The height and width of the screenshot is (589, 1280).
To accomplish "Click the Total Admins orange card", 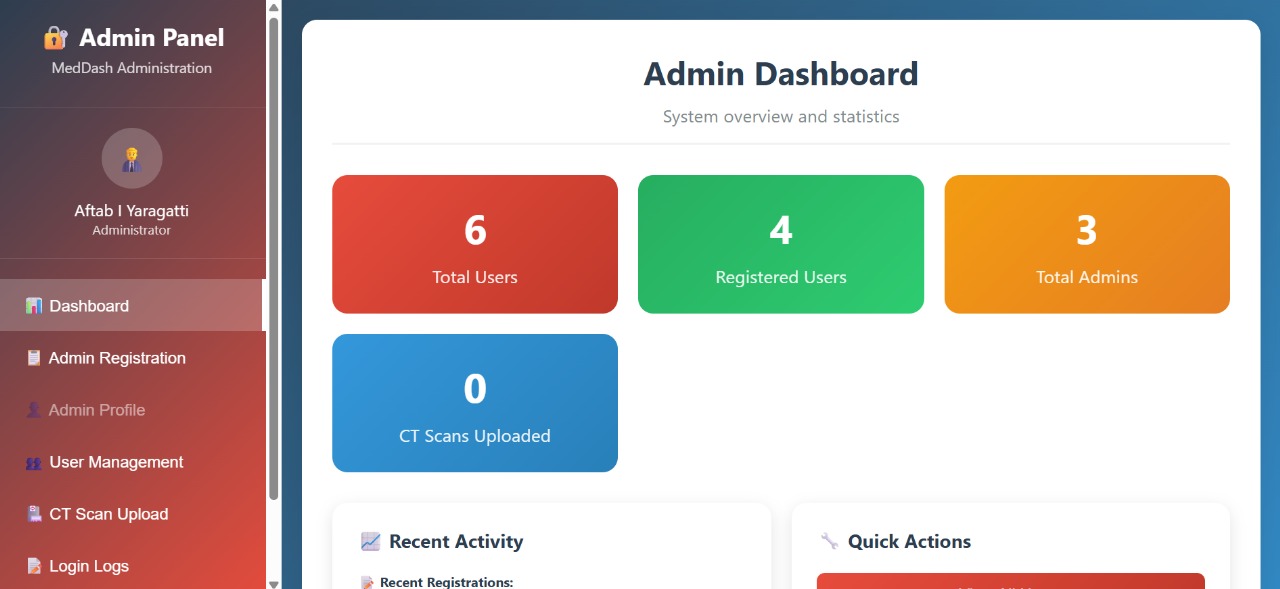I will [x=1087, y=244].
